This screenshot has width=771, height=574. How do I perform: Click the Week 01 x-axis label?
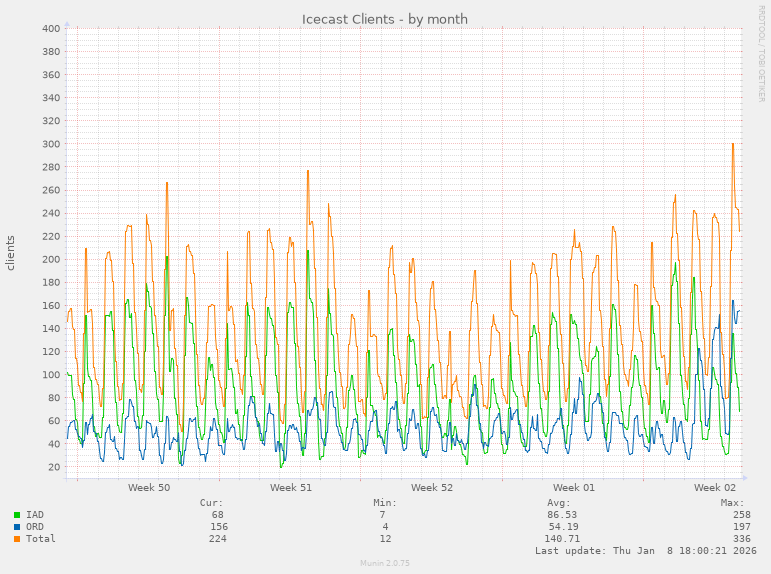(574, 488)
